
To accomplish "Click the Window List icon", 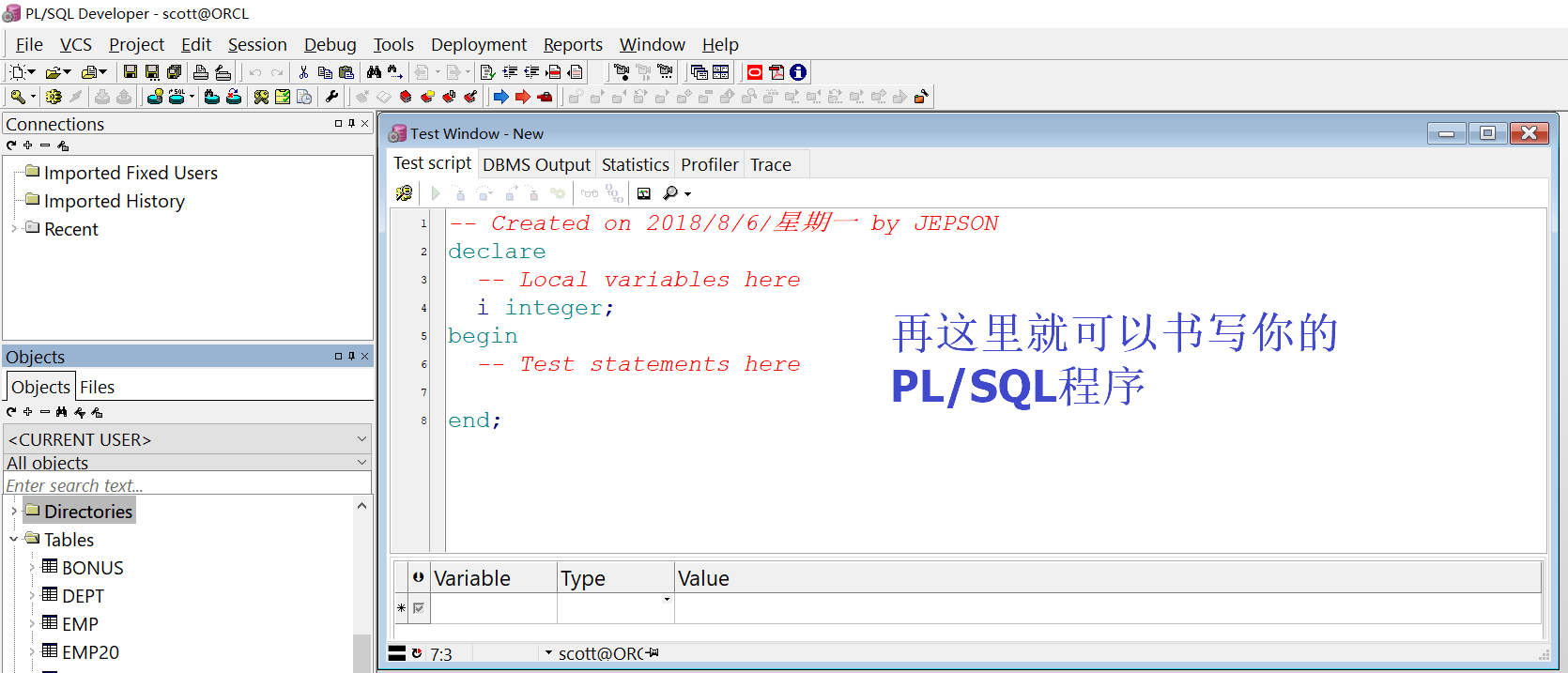I will 699,72.
